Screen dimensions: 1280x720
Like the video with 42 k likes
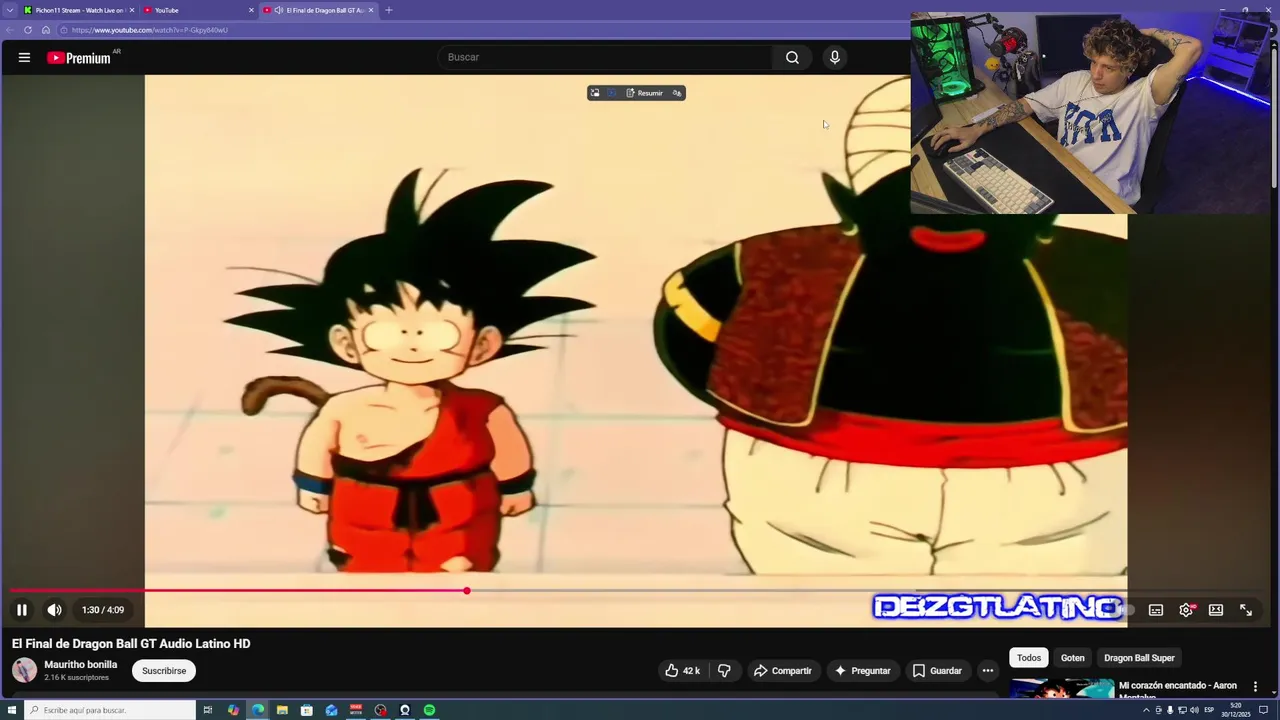[x=683, y=671]
